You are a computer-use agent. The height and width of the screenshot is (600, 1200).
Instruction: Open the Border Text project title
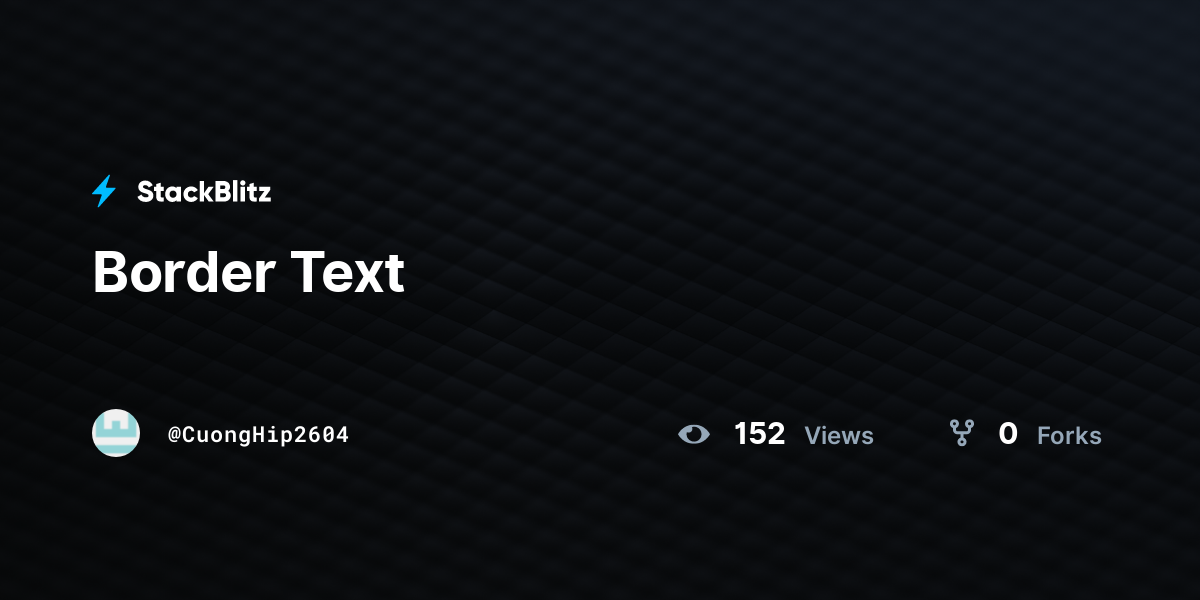(x=249, y=272)
